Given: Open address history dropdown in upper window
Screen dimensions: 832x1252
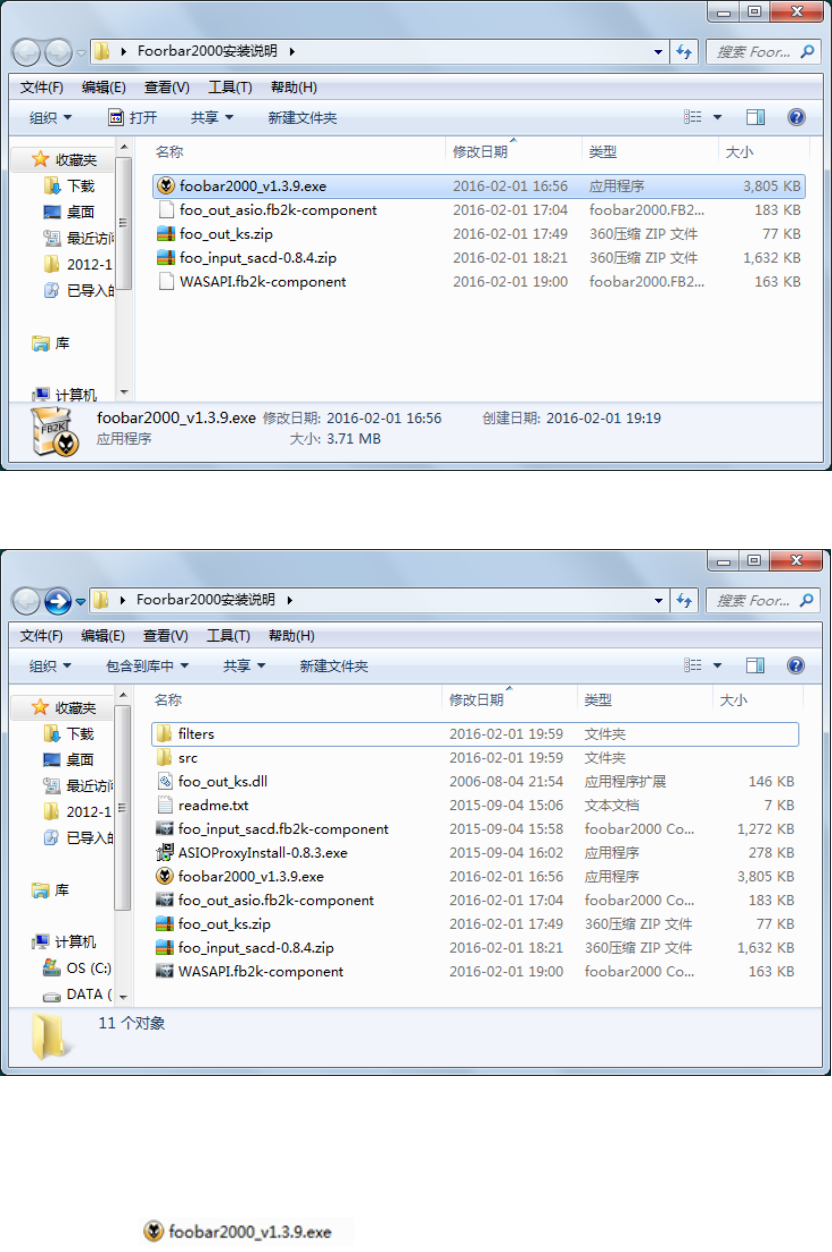Looking at the screenshot, I should tap(658, 52).
